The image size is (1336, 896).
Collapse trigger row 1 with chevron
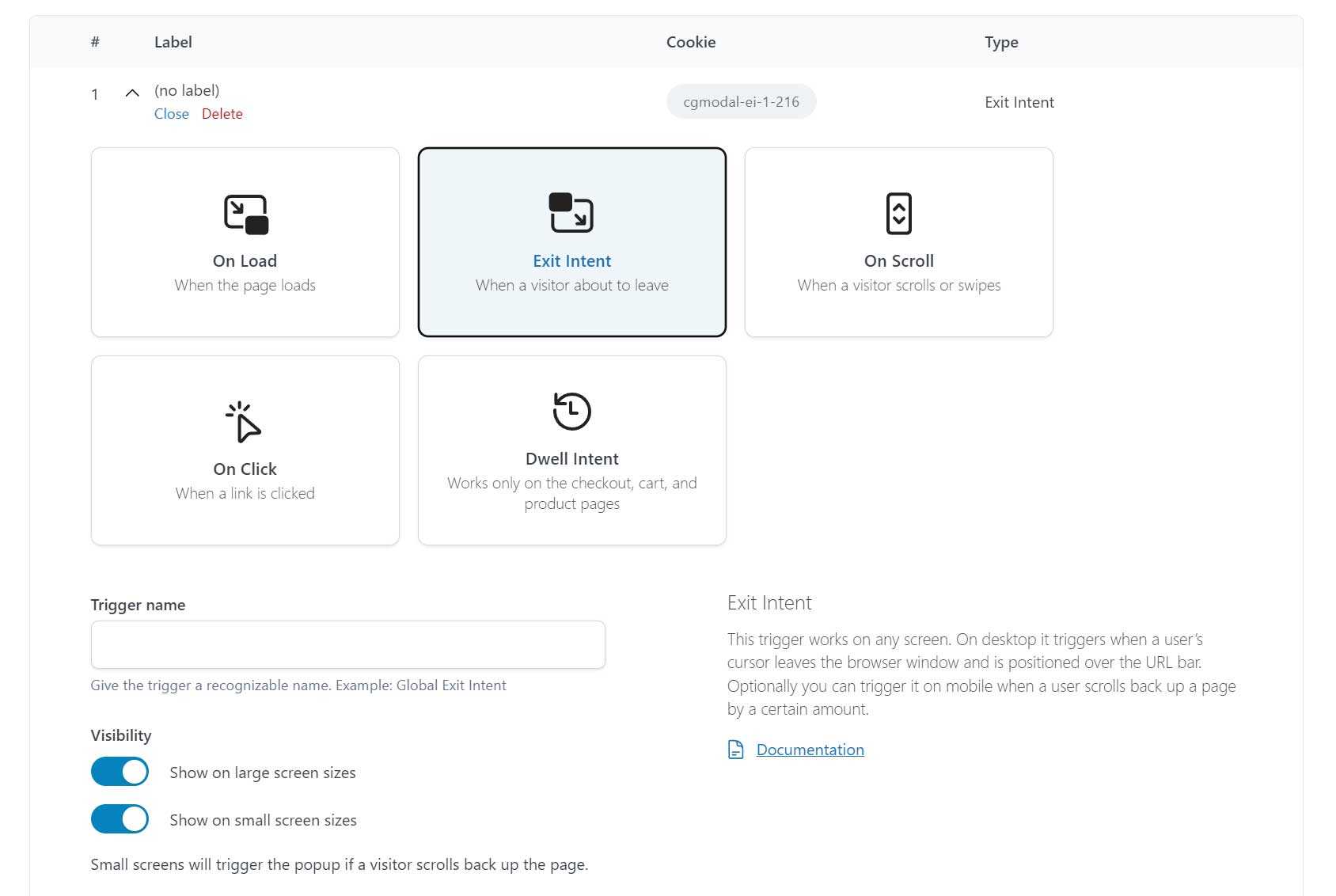[x=132, y=93]
